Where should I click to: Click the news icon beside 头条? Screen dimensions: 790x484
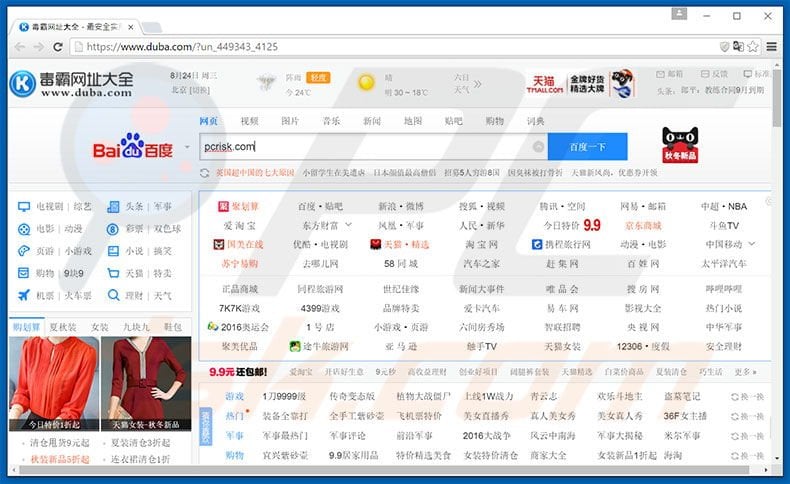coord(113,206)
